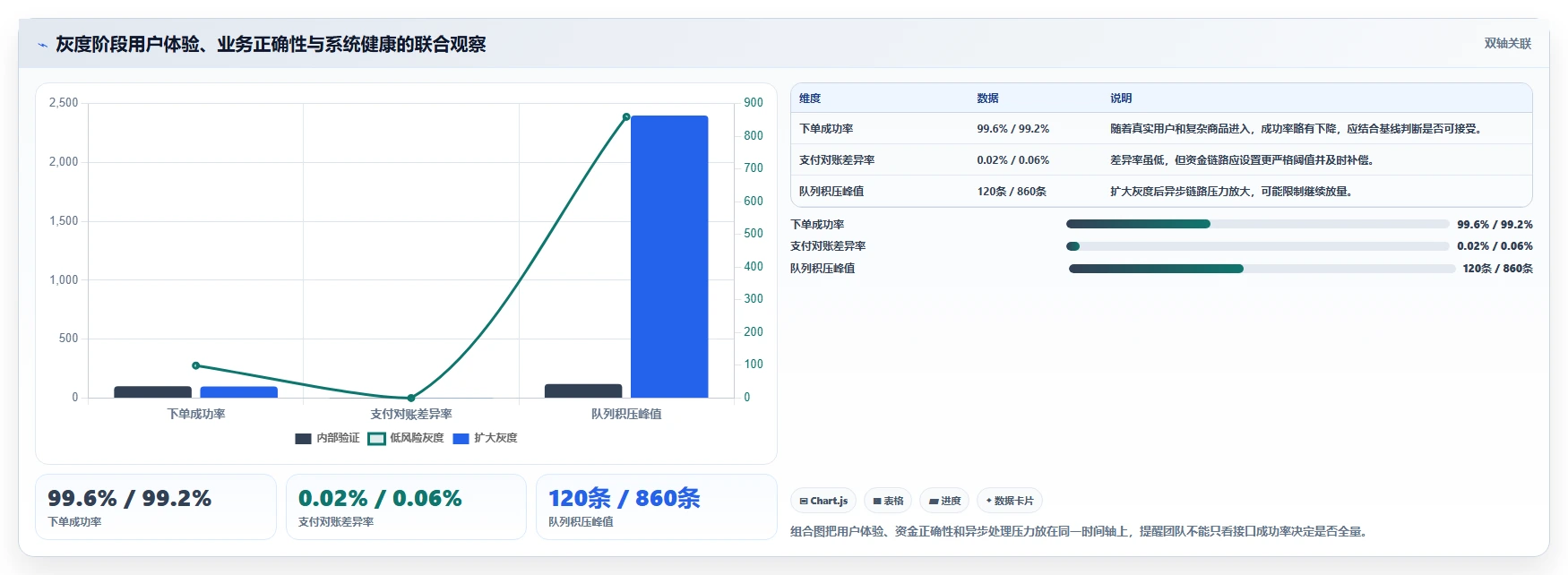Screen dimensions: 1568x575
Task: Open the green 0.02% / 0.06% data card
Action: [x=406, y=507]
